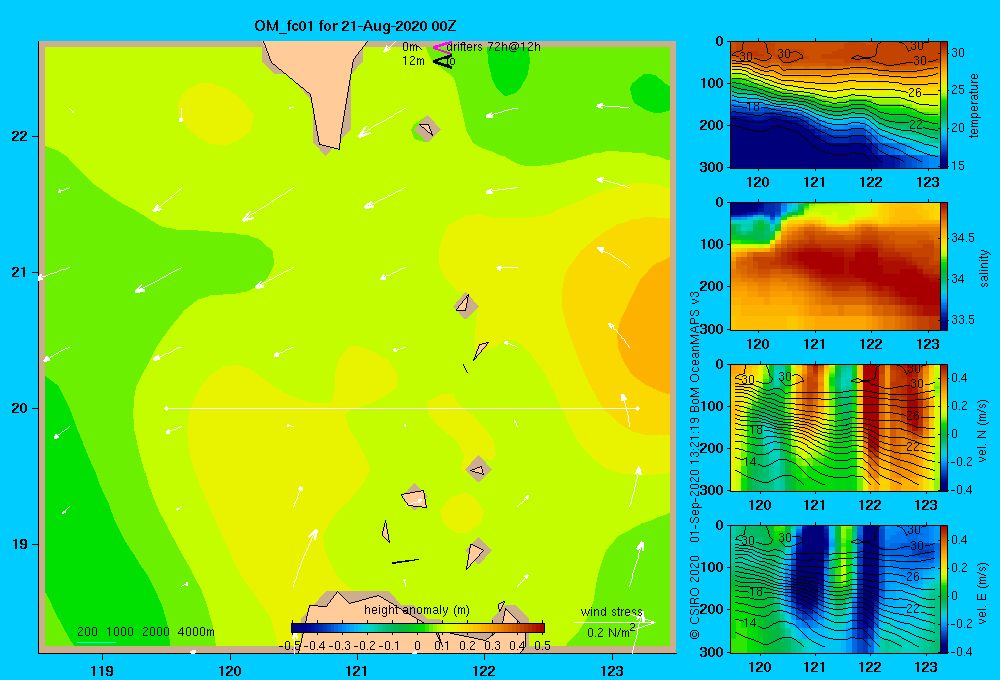Click the black 12m drifter marker
The height and width of the screenshot is (680, 1000).
pyautogui.click(x=443, y=61)
